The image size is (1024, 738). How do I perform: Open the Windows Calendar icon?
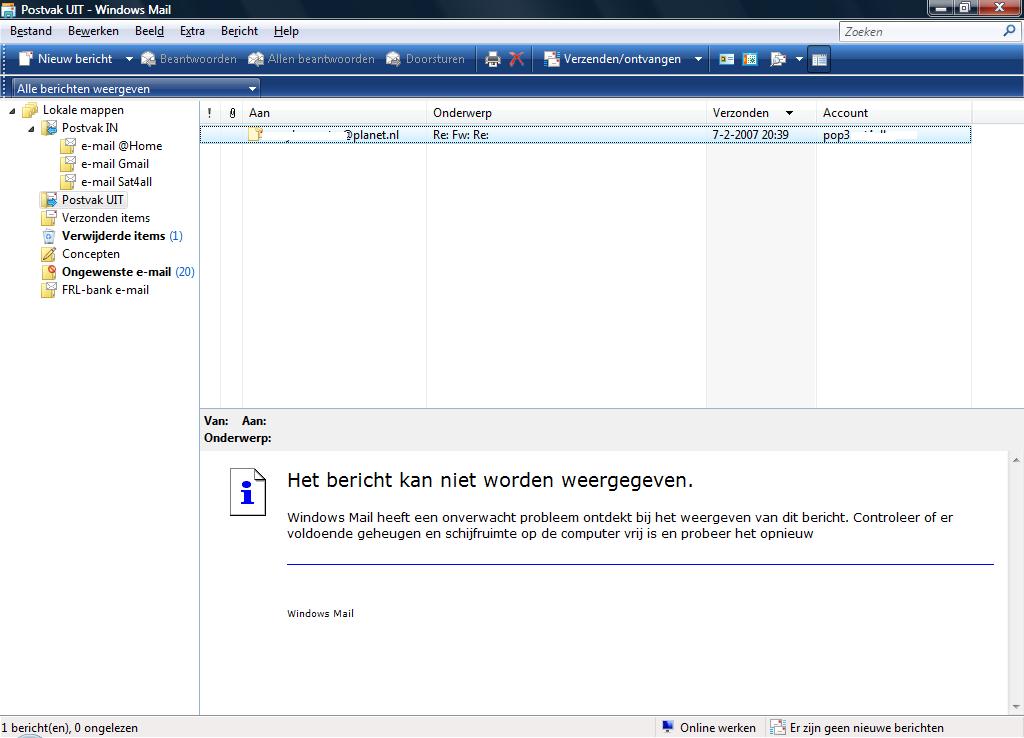point(750,59)
